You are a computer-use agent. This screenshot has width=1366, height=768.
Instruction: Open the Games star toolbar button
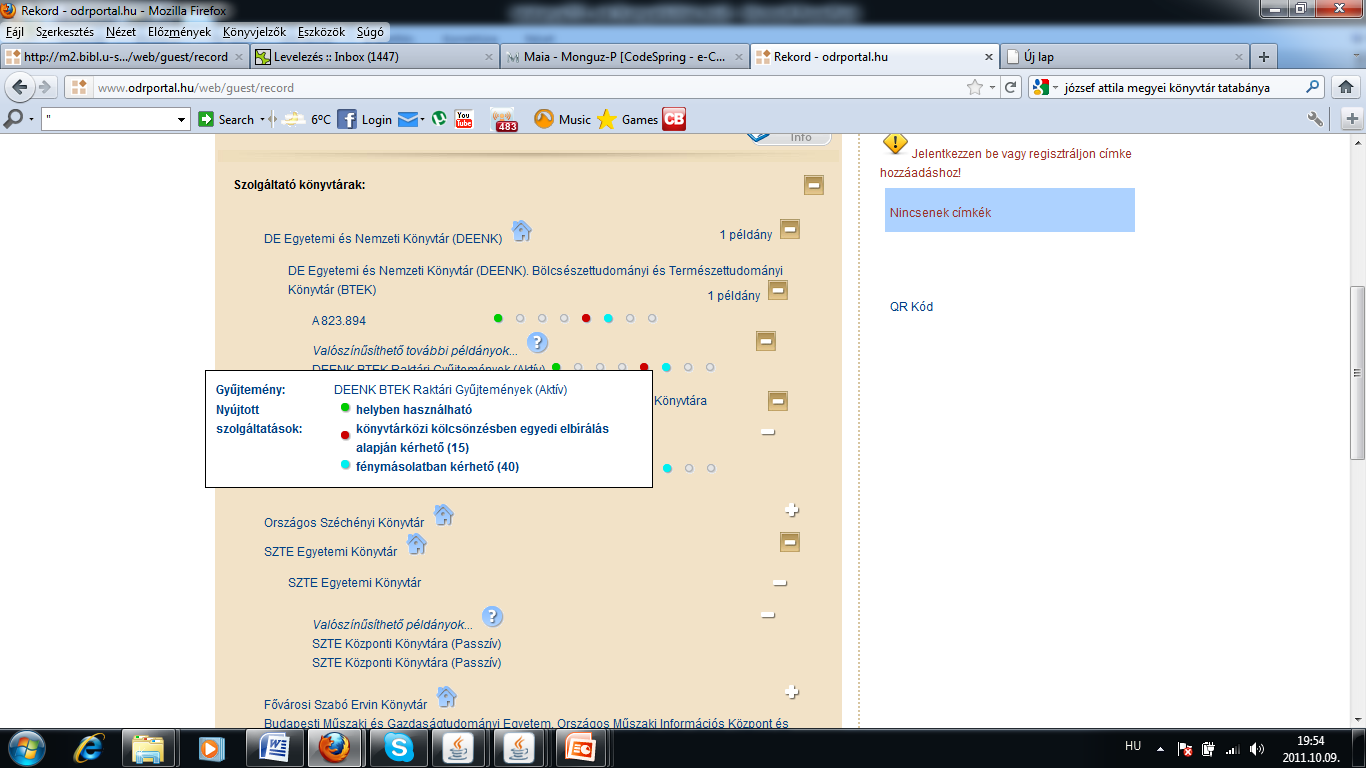(x=627, y=119)
